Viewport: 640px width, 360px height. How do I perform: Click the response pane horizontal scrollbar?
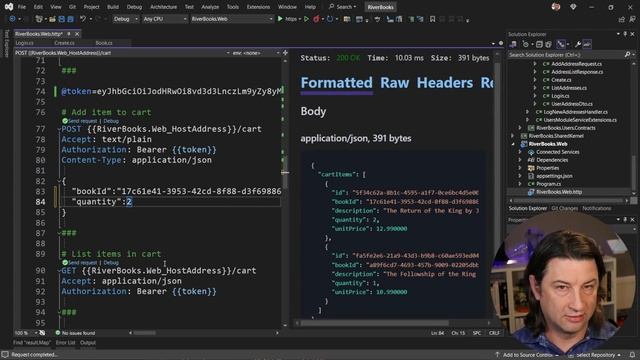pyautogui.click(x=374, y=323)
